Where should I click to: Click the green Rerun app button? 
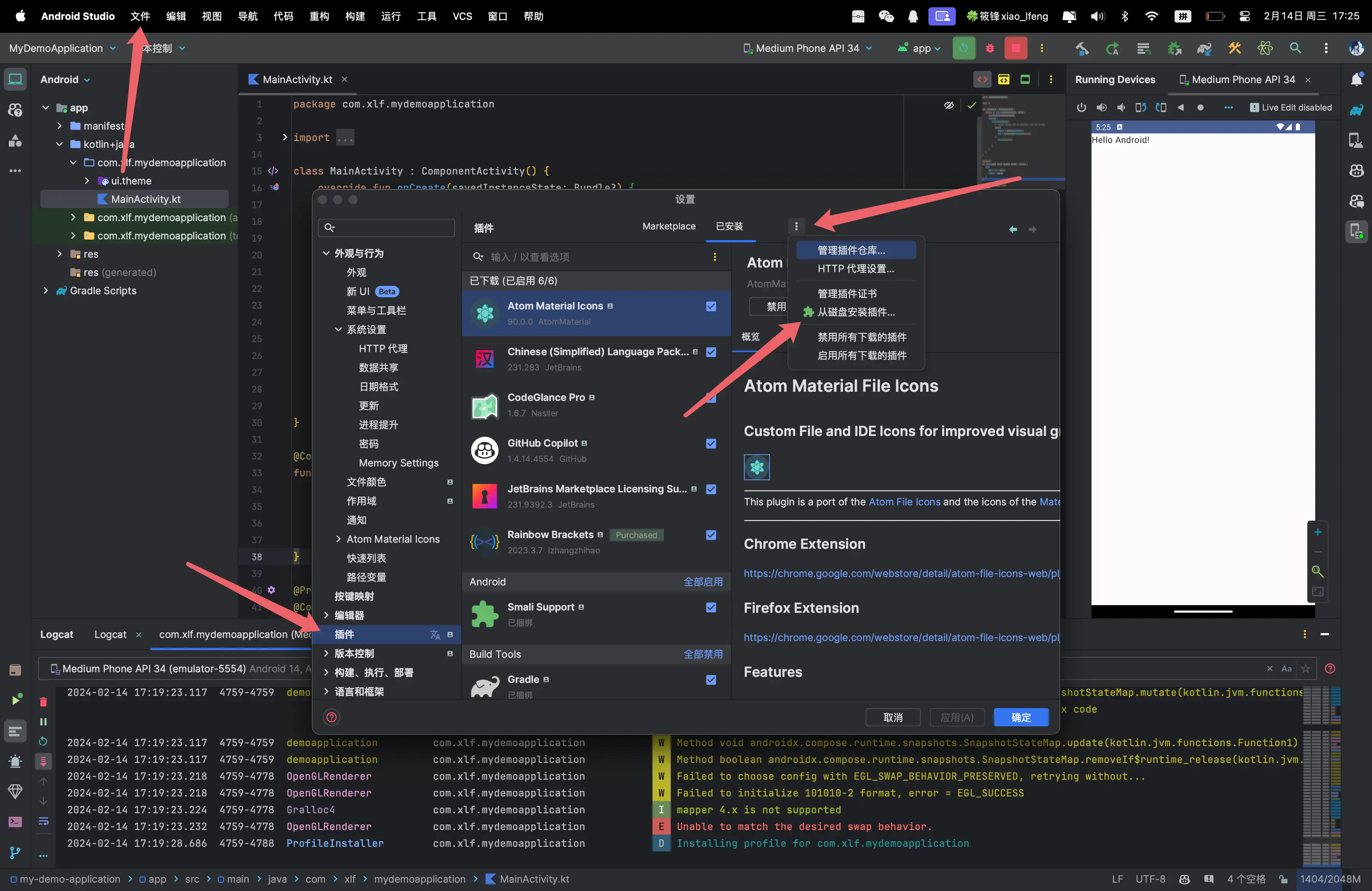[x=964, y=48]
